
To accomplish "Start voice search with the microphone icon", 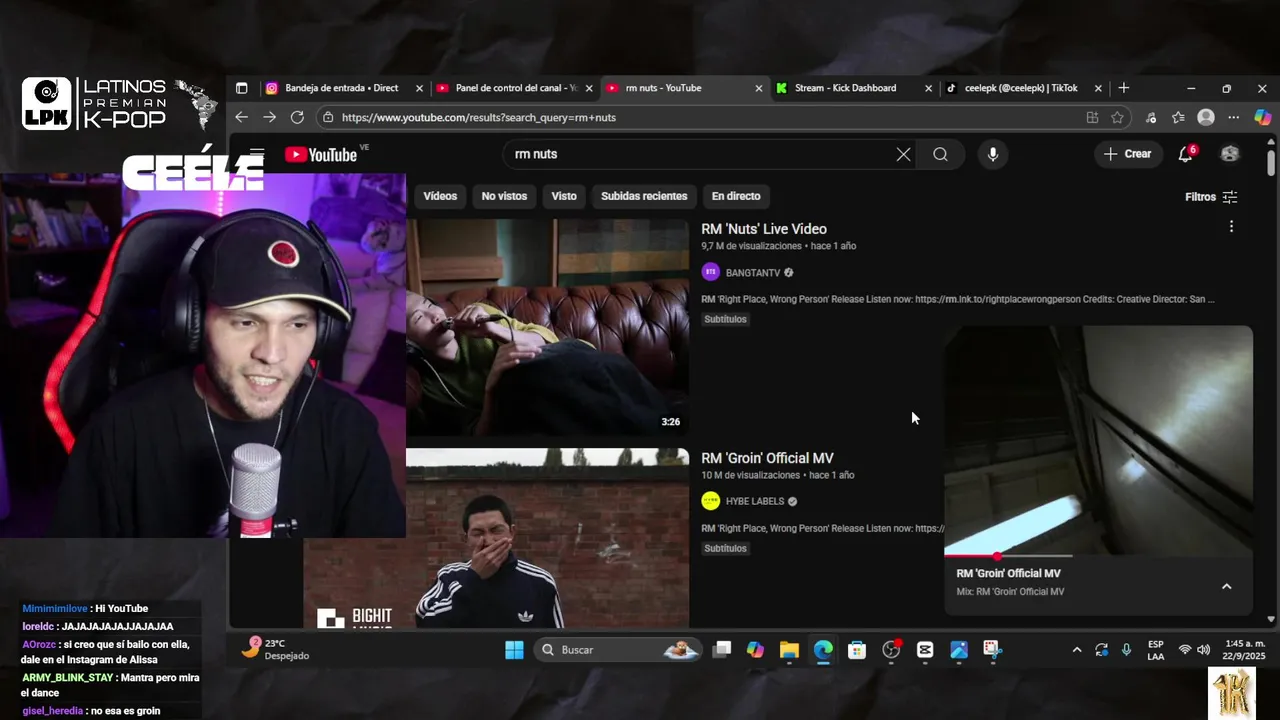I will tap(993, 154).
